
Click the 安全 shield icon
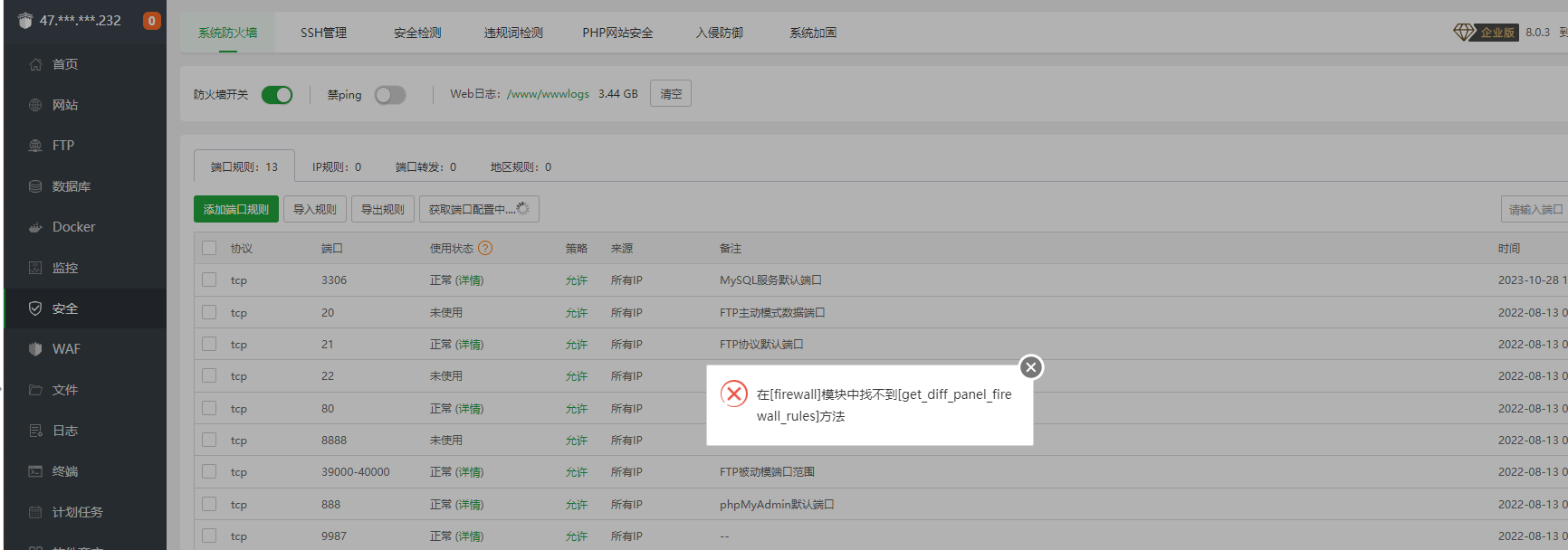coord(35,308)
